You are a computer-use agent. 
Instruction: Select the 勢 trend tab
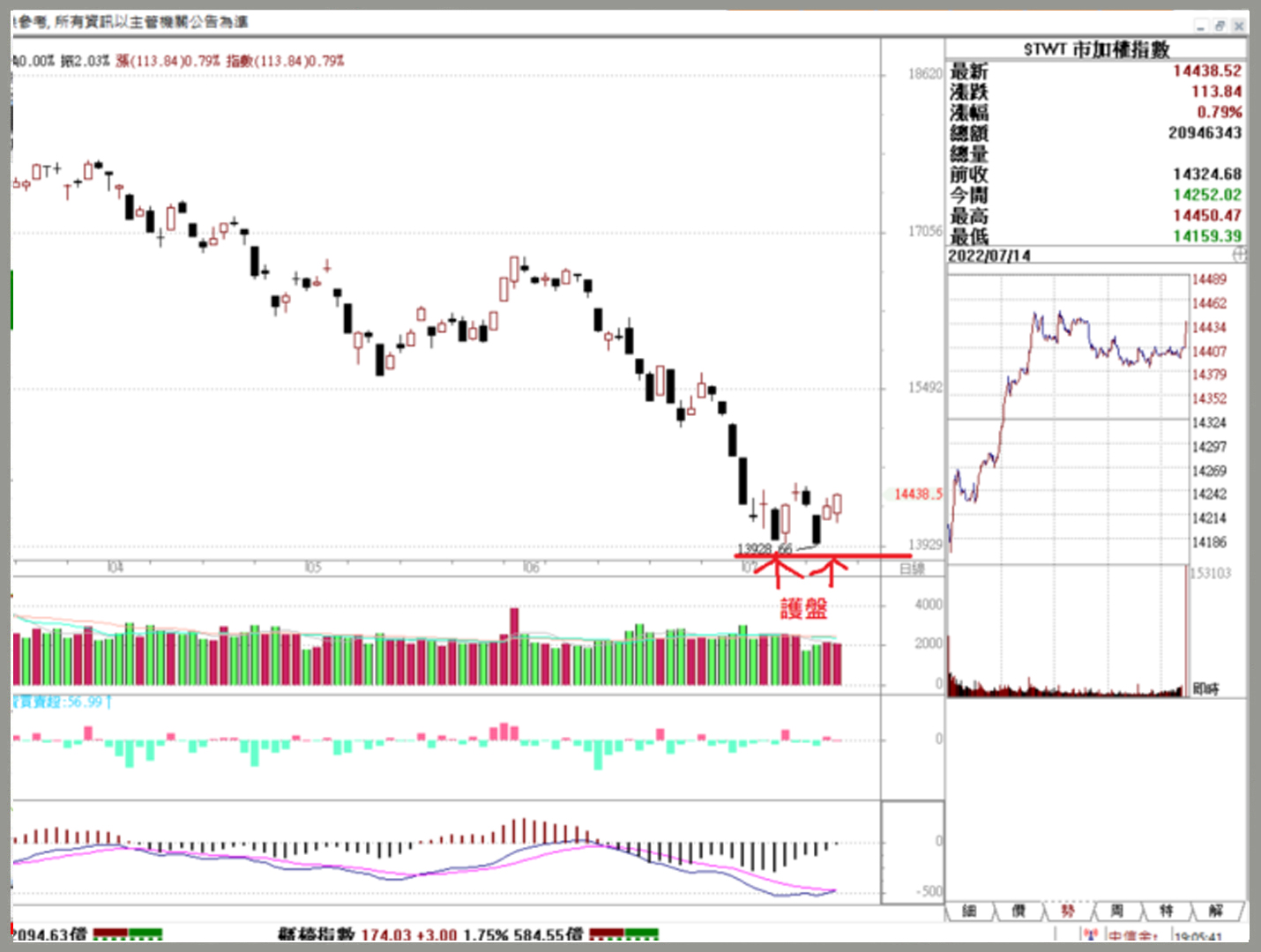point(1068,911)
